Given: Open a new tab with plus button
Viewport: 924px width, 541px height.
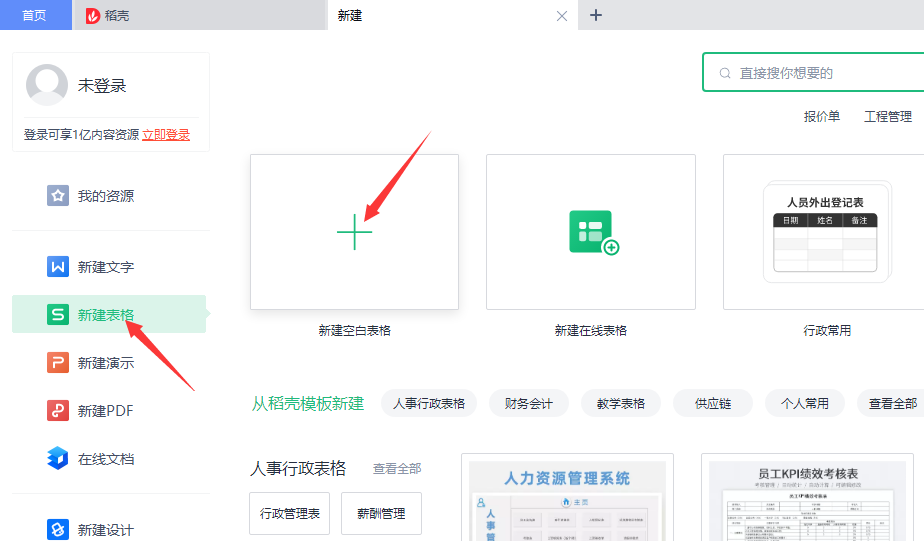Looking at the screenshot, I should [x=596, y=15].
